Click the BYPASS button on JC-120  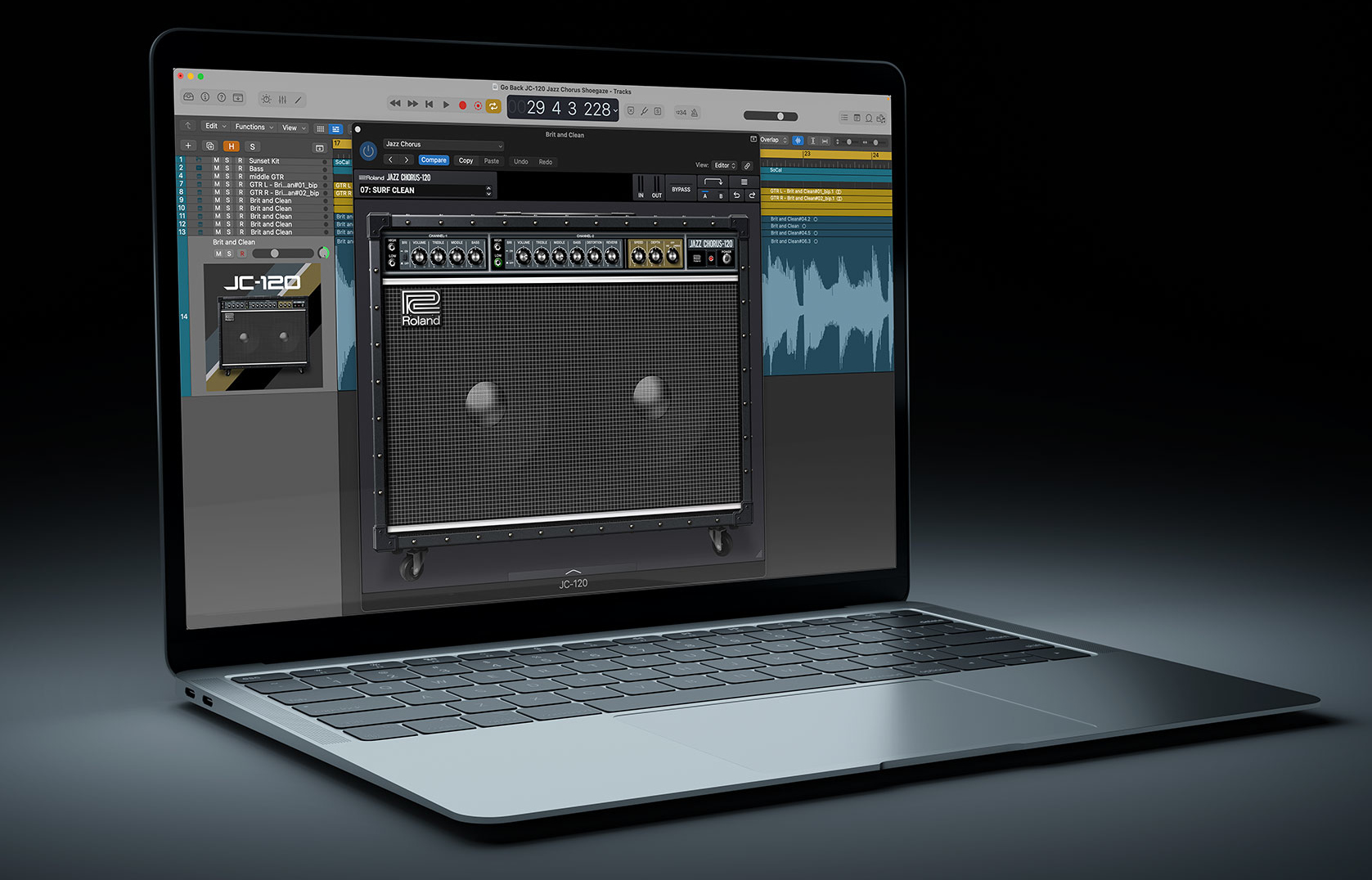pos(681,190)
